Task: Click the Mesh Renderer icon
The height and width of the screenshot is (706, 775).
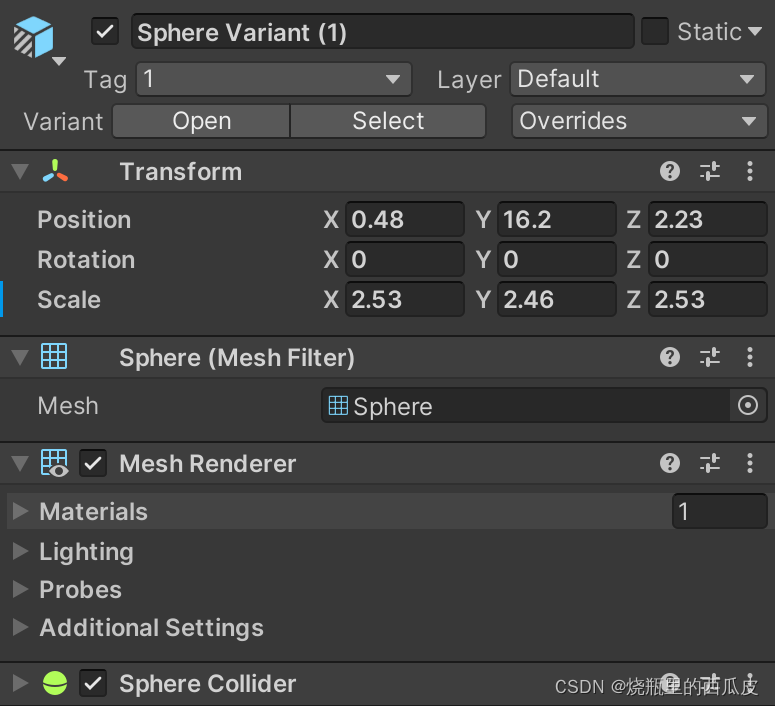Action: (x=54, y=463)
